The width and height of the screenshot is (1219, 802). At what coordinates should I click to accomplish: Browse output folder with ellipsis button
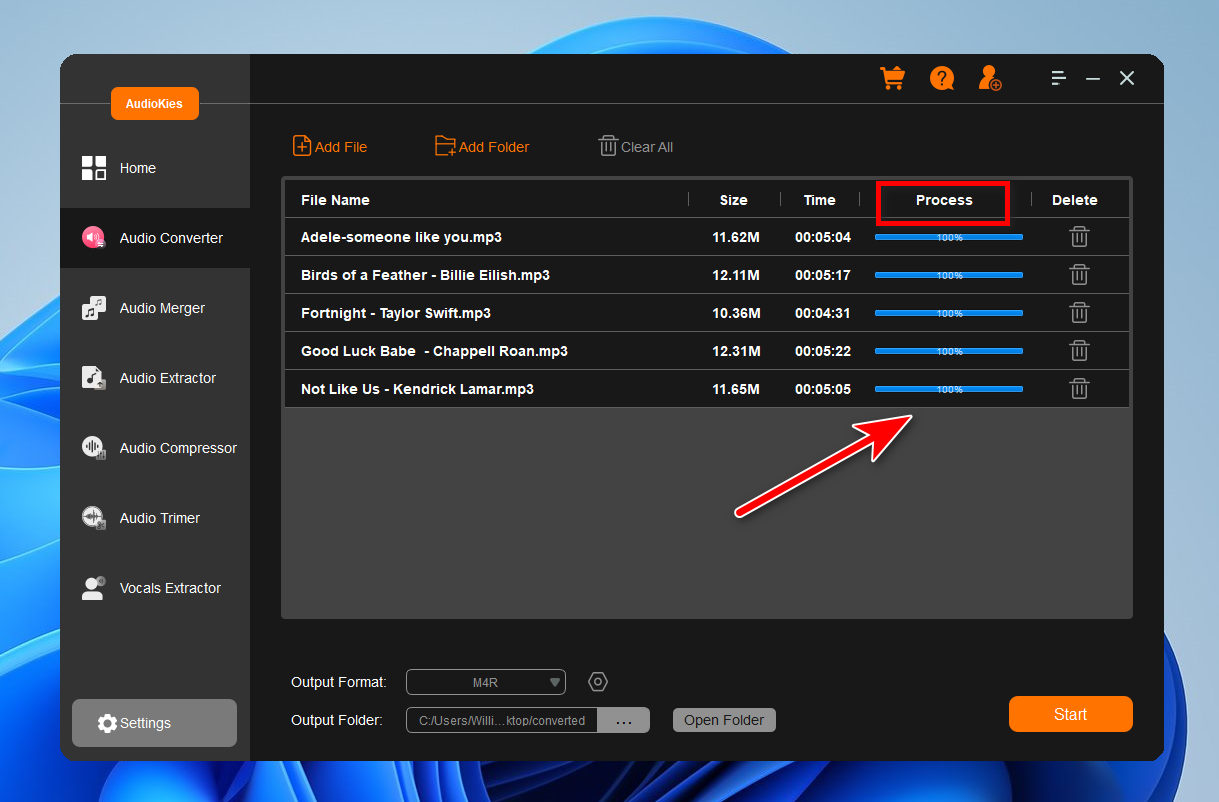point(624,720)
